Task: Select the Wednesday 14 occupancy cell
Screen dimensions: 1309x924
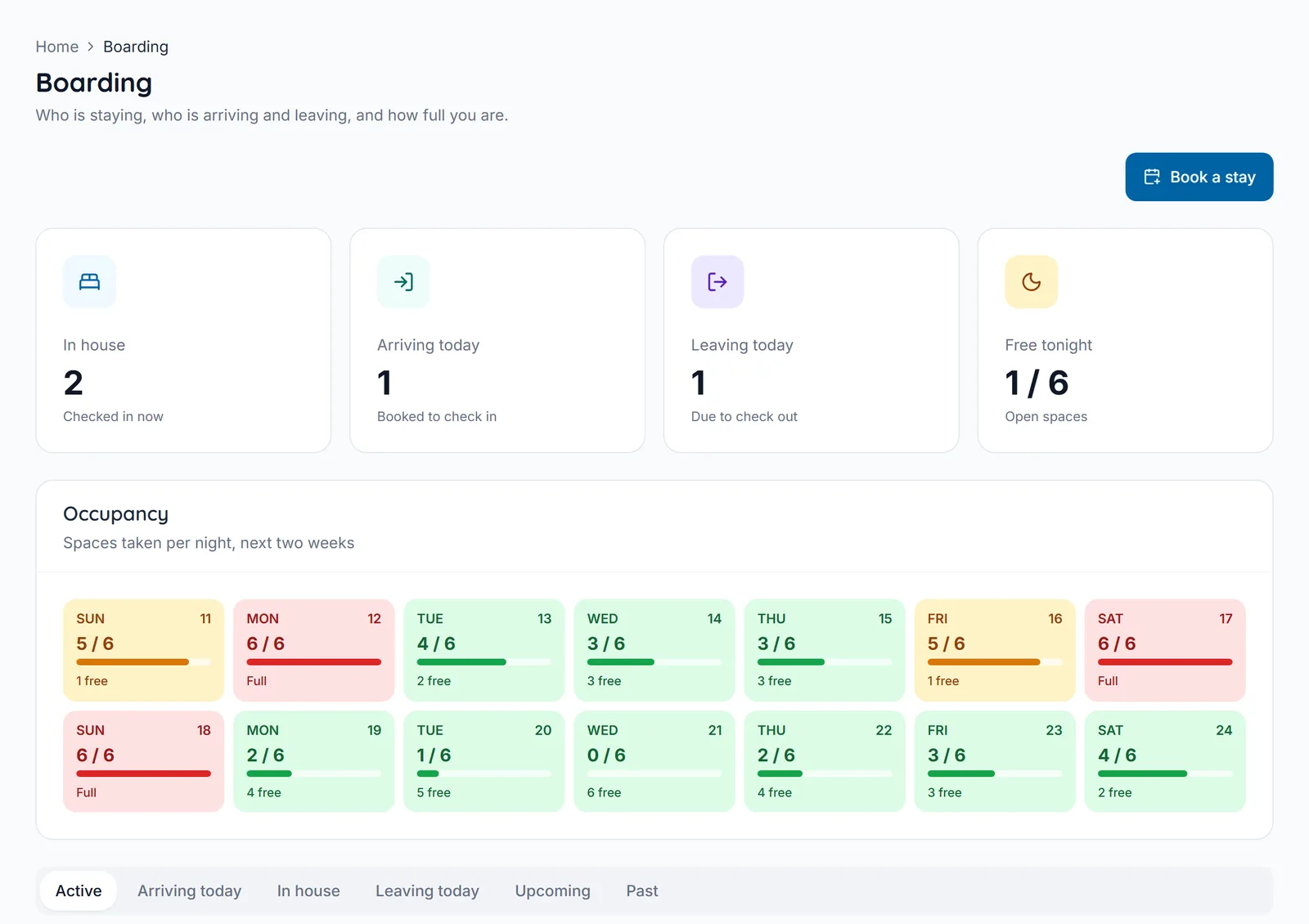Action: point(654,650)
